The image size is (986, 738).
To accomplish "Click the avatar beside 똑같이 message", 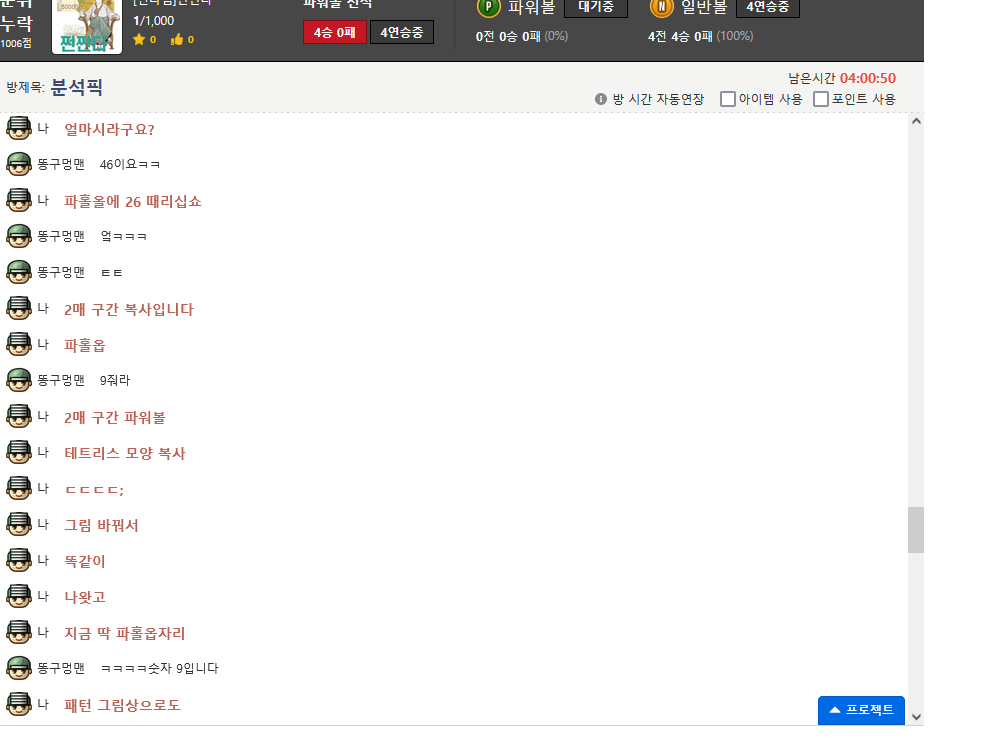I will tap(19, 560).
